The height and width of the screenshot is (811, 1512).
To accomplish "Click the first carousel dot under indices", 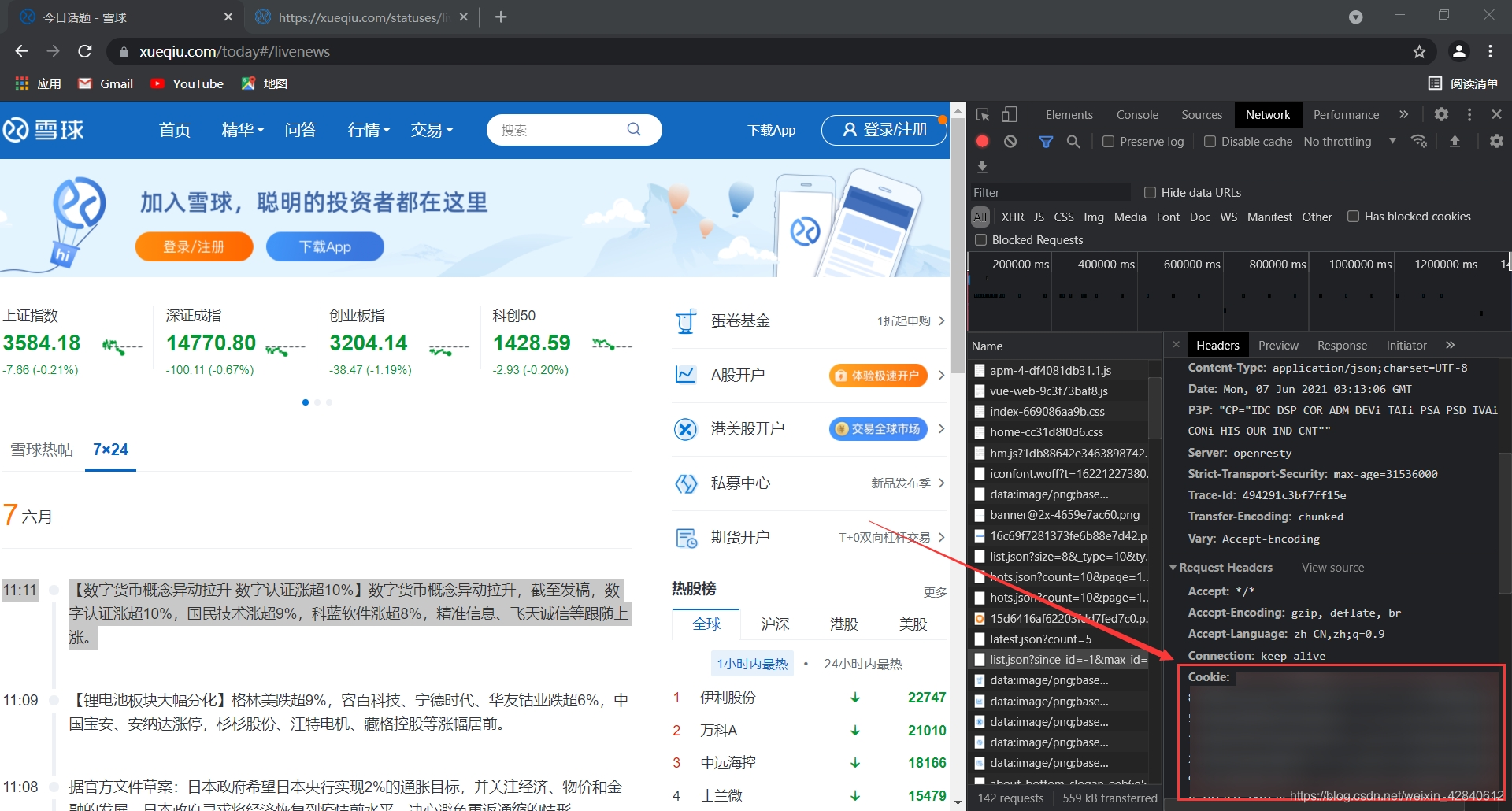I will coord(306,402).
